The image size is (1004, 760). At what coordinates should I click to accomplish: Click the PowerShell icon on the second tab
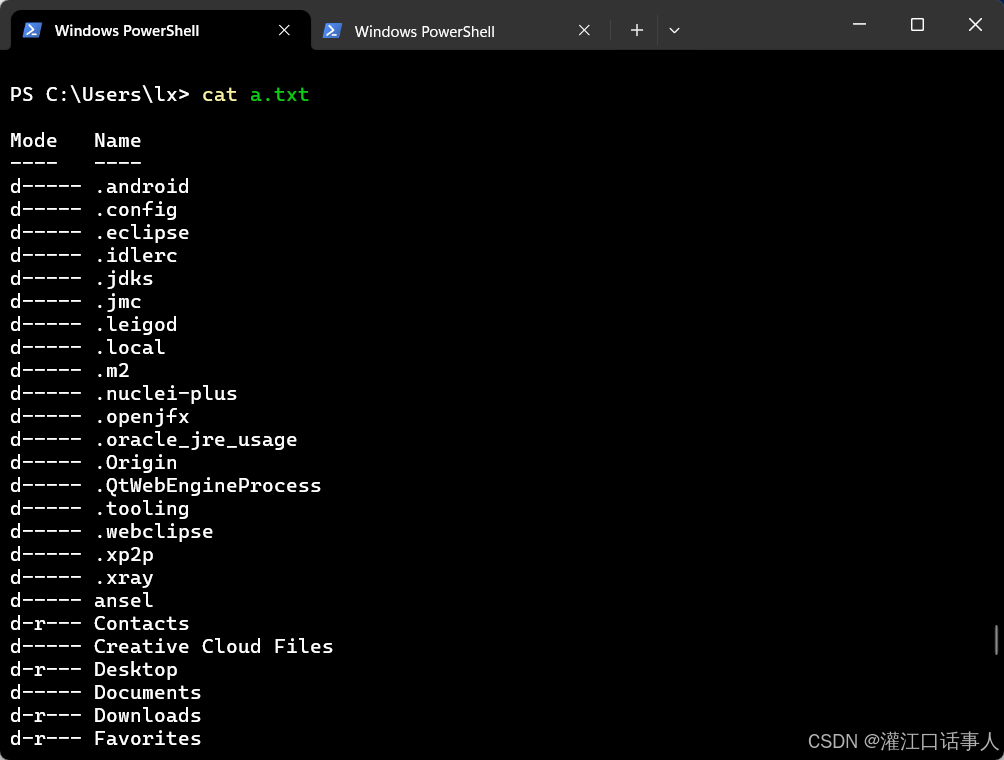point(332,31)
